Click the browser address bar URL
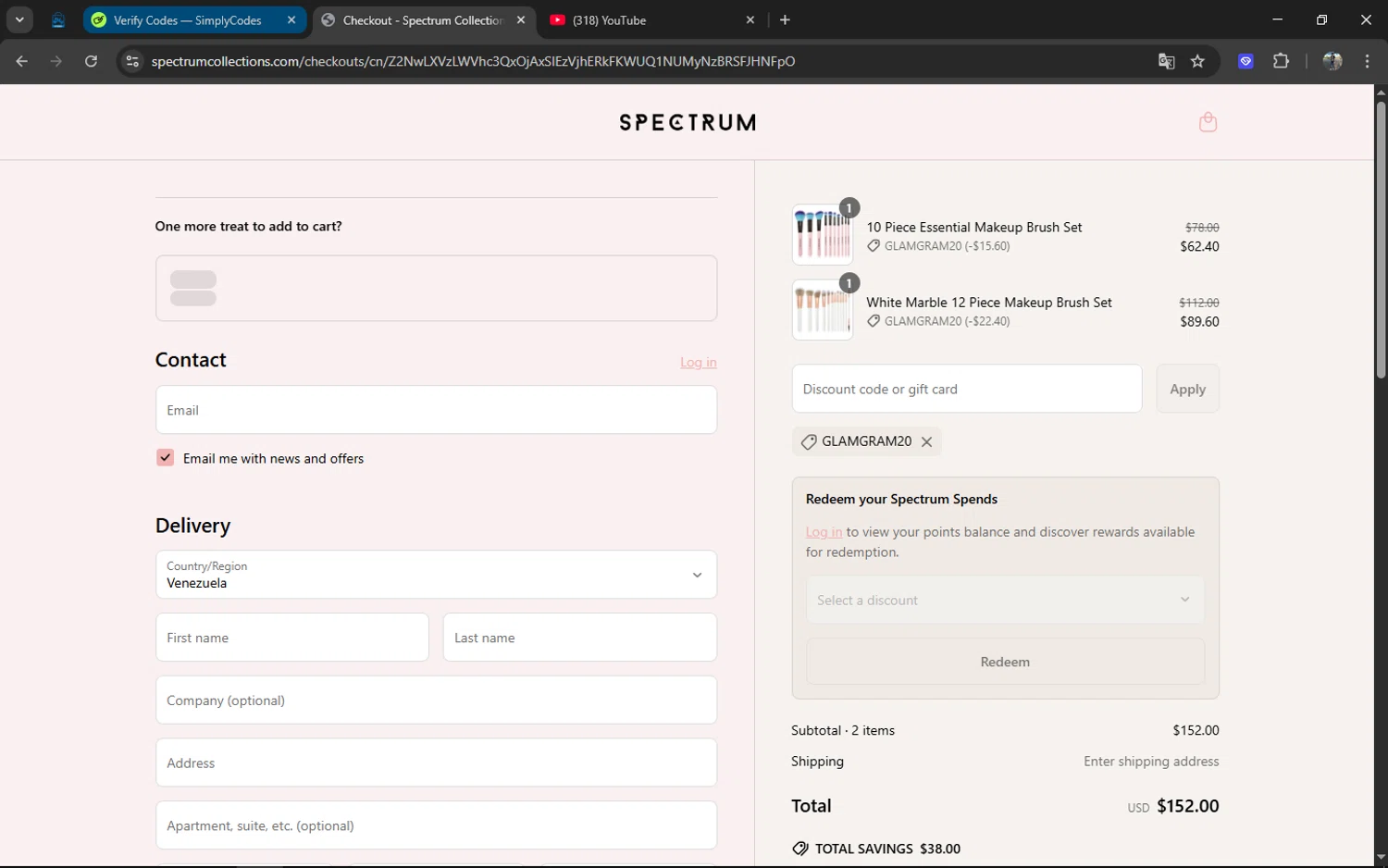The height and width of the screenshot is (868, 1388). 473,61
